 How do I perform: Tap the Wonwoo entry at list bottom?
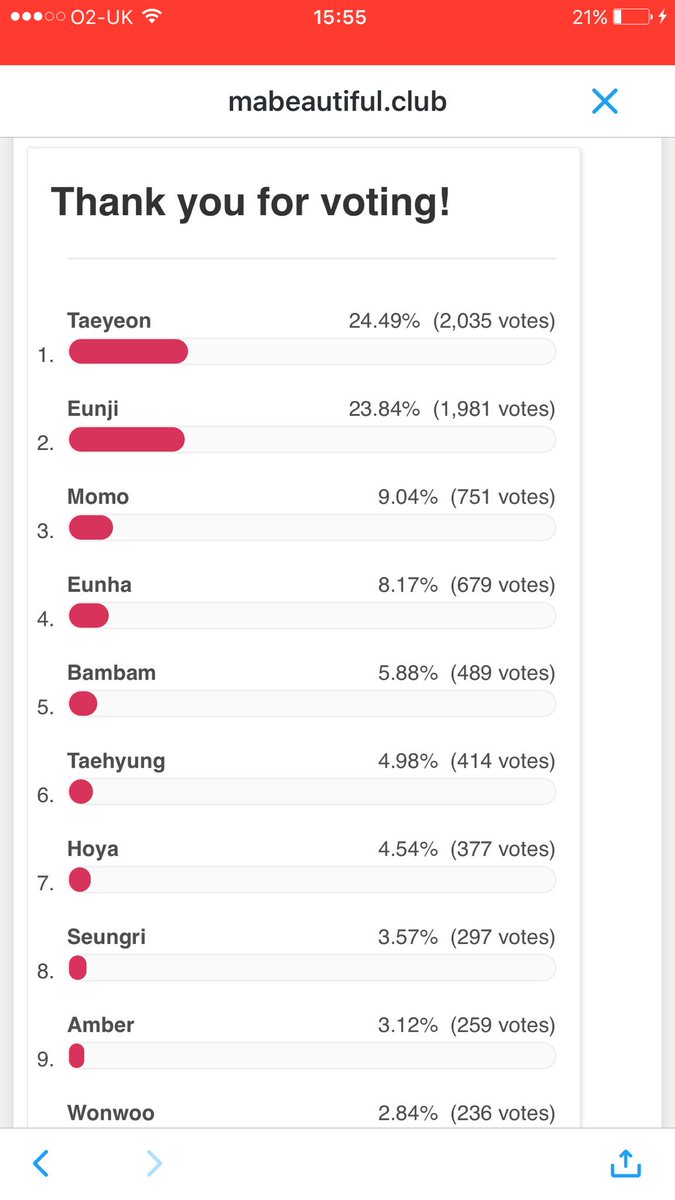pyautogui.click(x=110, y=1113)
